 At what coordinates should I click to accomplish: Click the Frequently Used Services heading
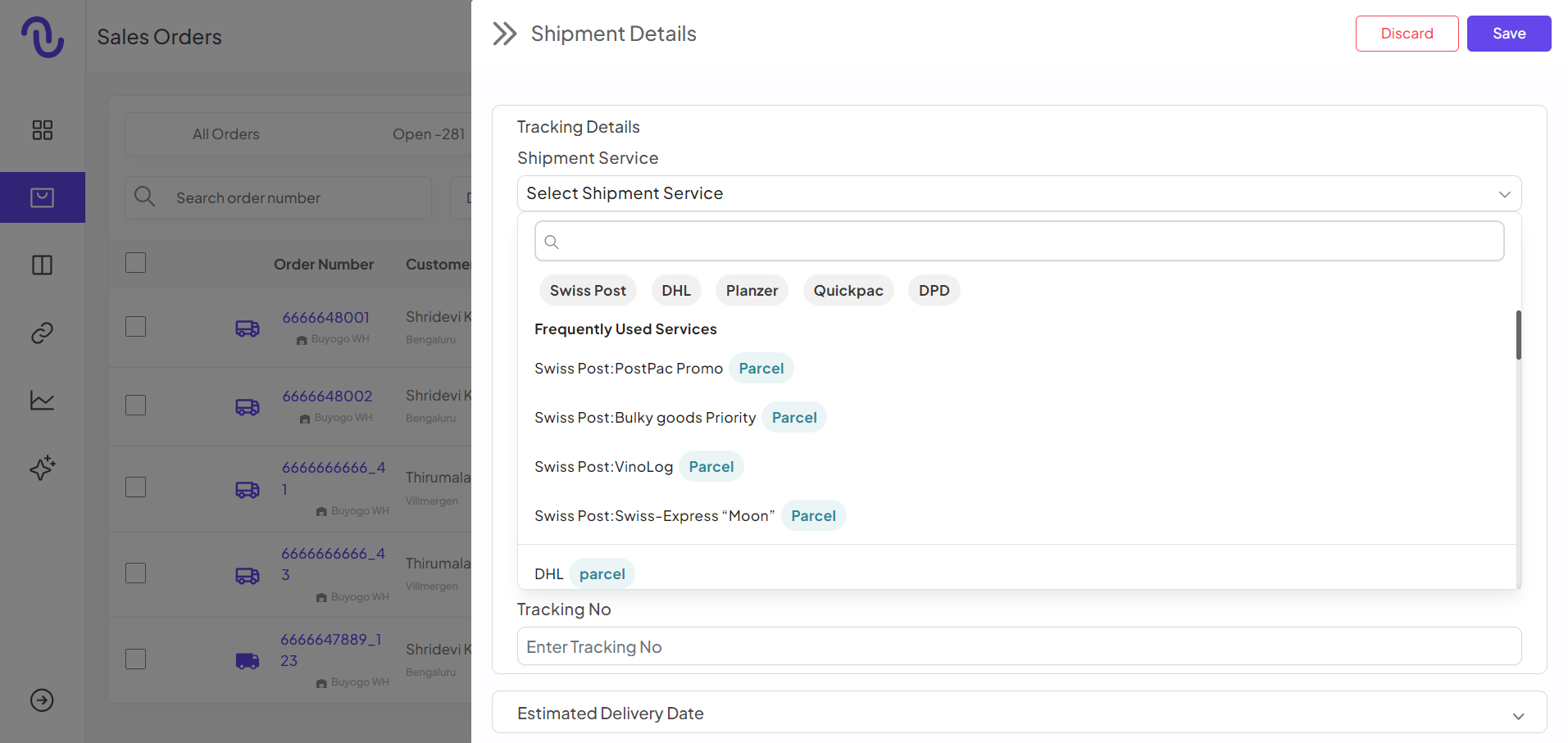point(625,329)
